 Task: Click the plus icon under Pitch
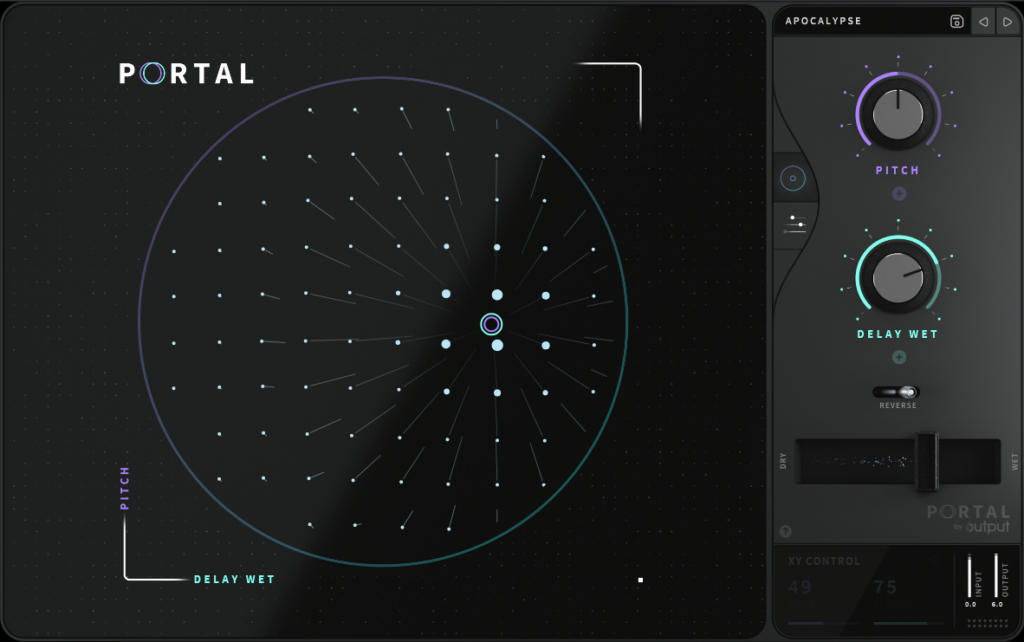898,194
